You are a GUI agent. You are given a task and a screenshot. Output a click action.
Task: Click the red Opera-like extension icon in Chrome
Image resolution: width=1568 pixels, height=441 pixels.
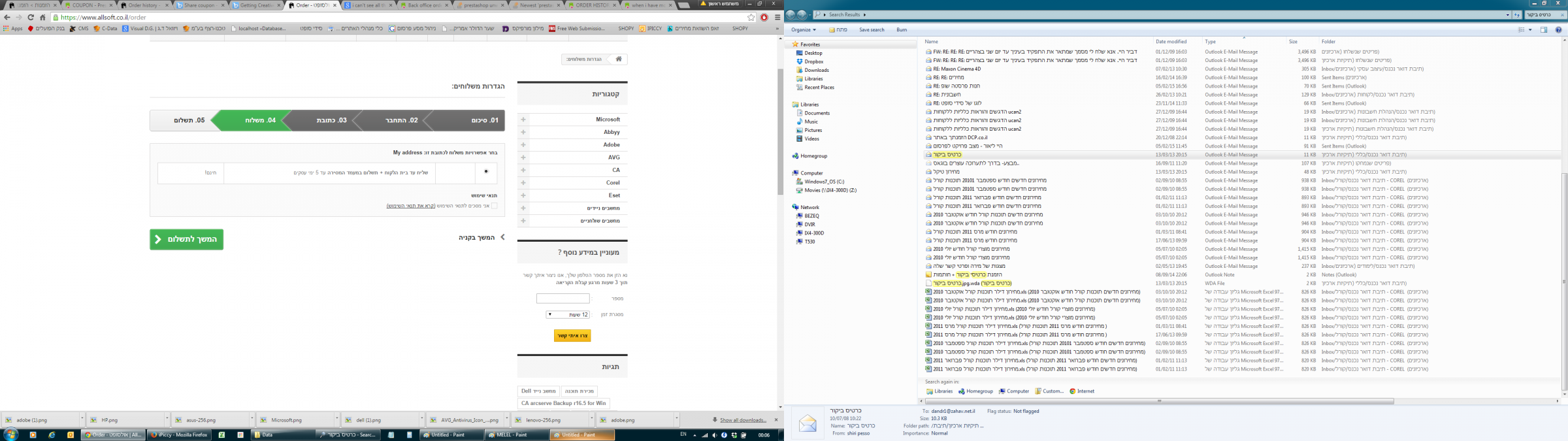click(764, 18)
